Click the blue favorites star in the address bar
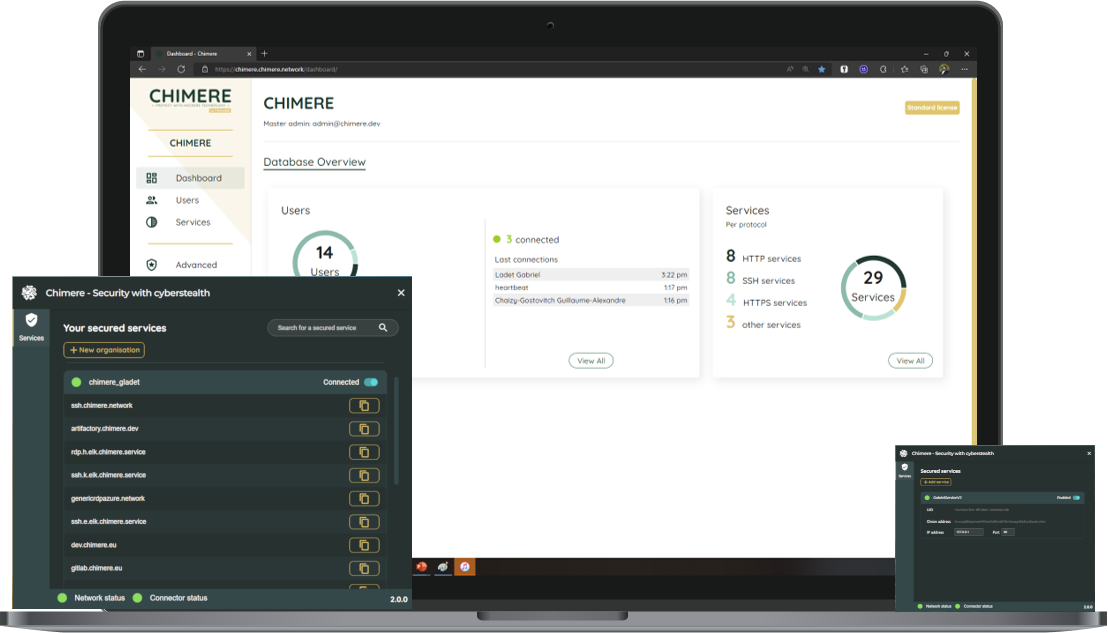This screenshot has height=633, width=1108. [822, 69]
